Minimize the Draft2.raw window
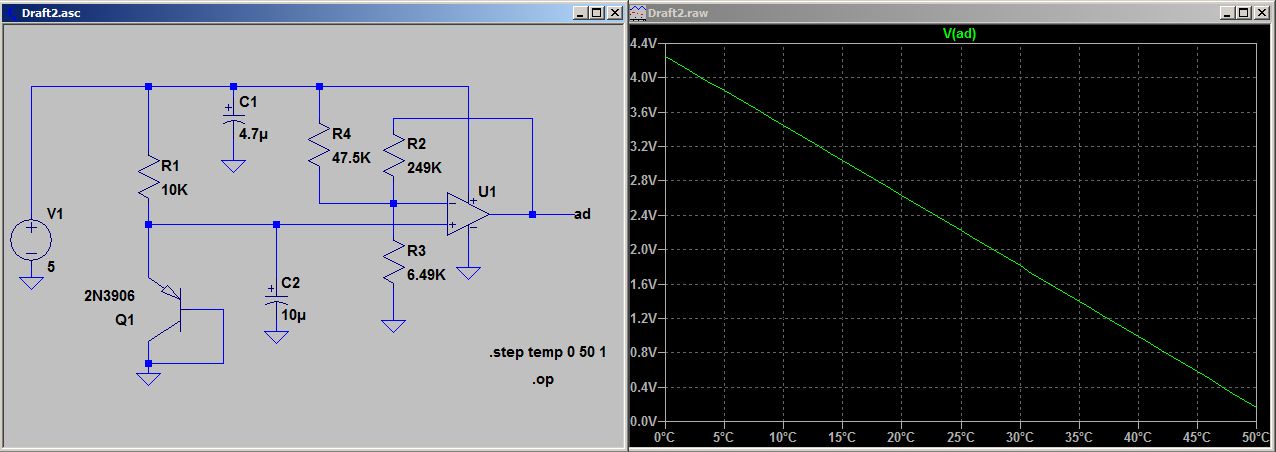Screen dimensions: 1276x452 (x=1230, y=13)
